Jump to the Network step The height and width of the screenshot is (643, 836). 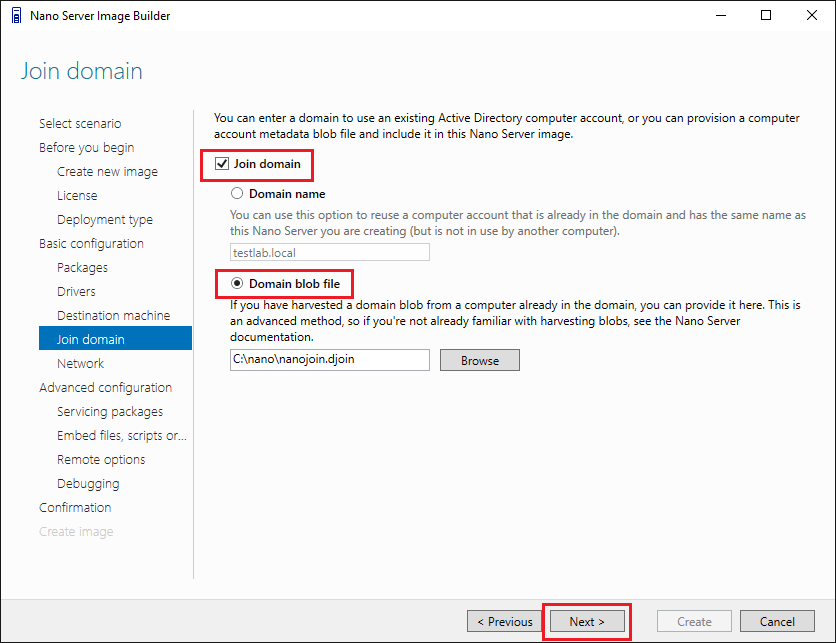click(80, 364)
